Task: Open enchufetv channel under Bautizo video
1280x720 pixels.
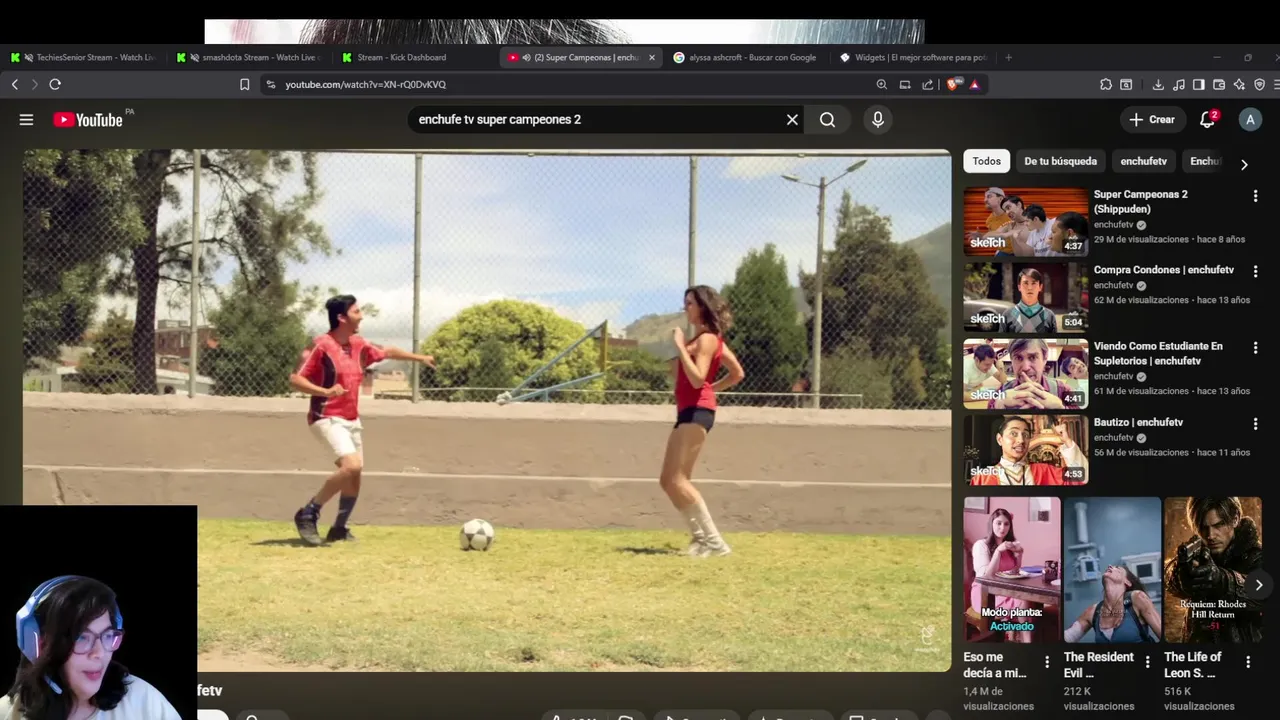Action: [1114, 438]
